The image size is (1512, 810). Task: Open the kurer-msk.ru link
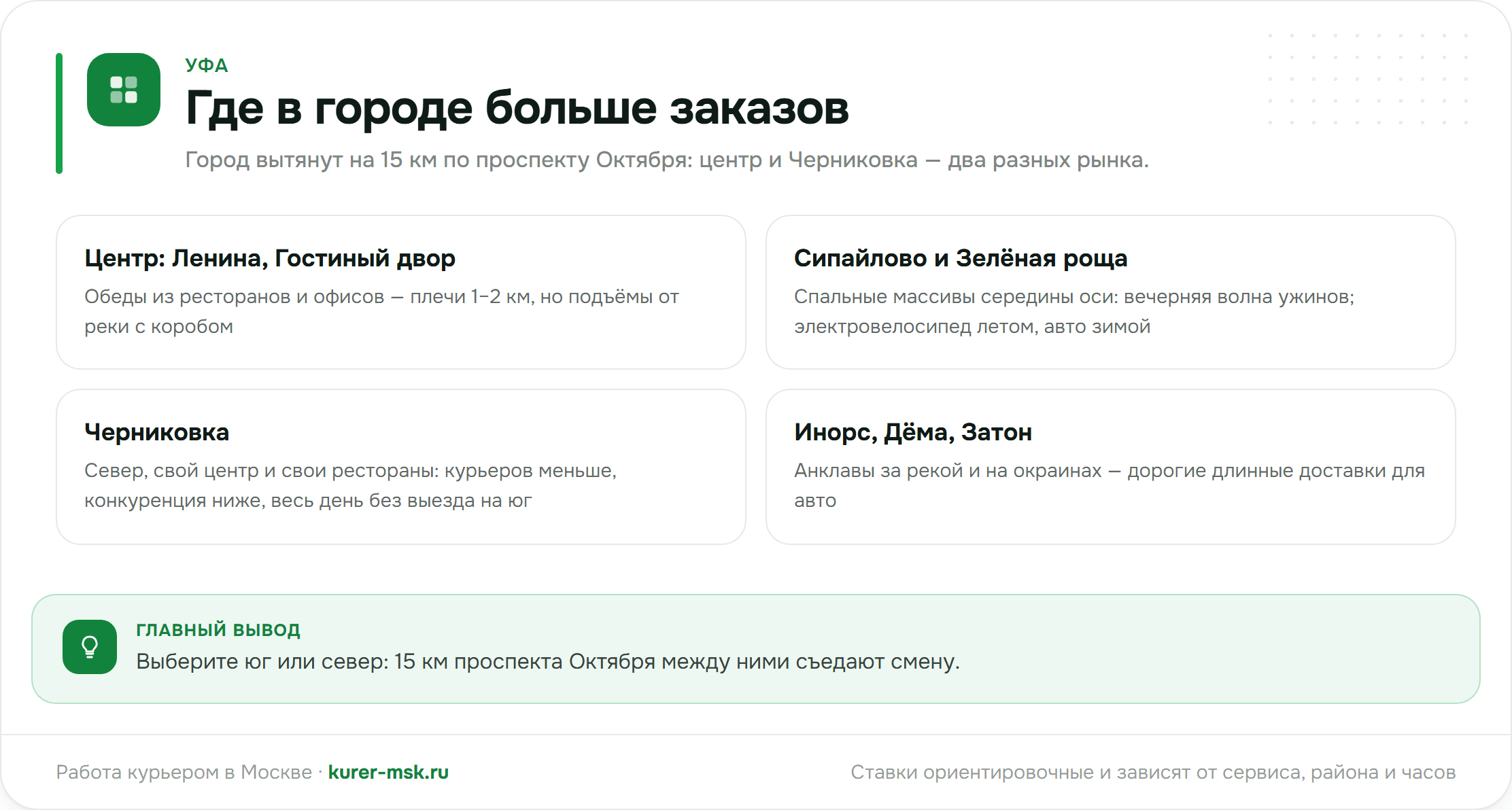coord(388,772)
